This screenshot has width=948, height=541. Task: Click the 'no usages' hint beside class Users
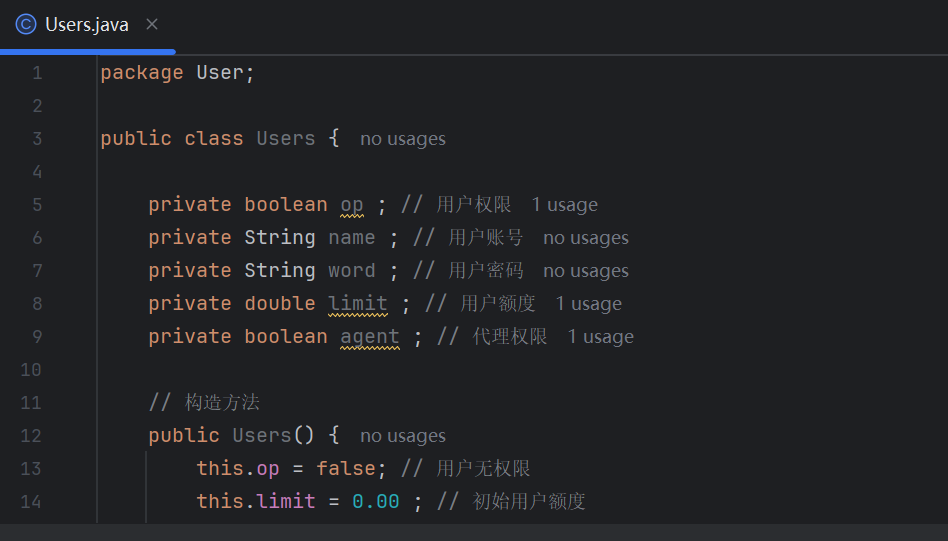[x=402, y=139]
